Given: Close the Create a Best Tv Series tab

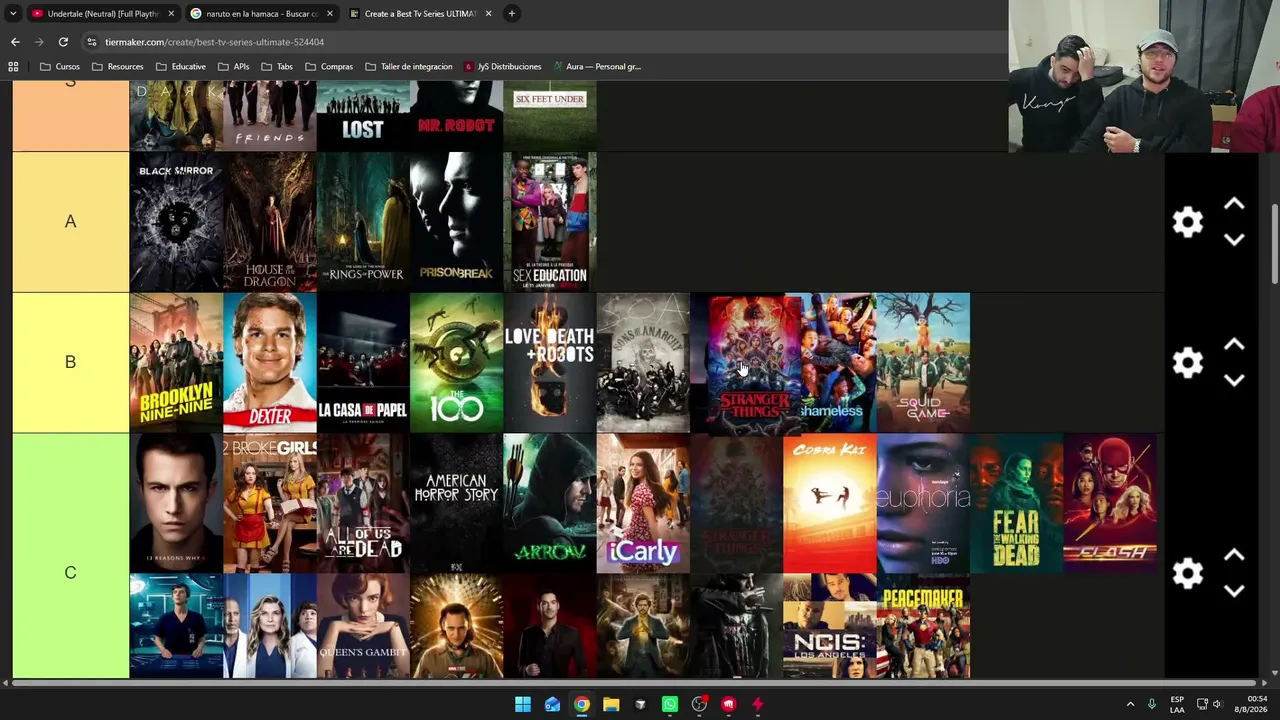Looking at the screenshot, I should 488,14.
